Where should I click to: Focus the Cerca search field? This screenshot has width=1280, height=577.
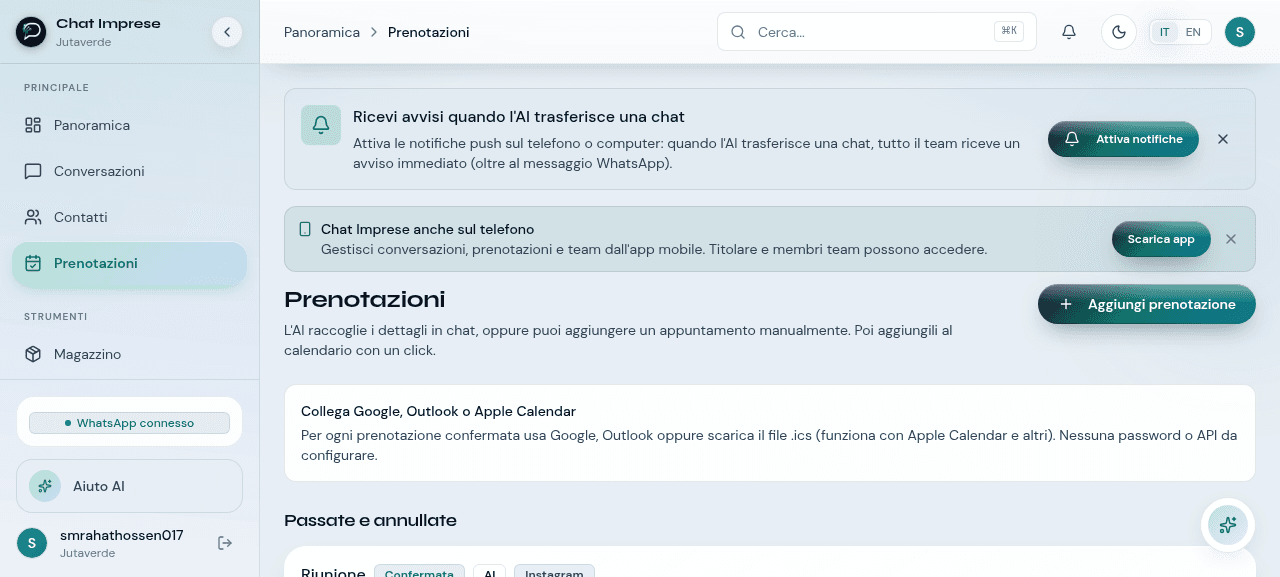[877, 32]
